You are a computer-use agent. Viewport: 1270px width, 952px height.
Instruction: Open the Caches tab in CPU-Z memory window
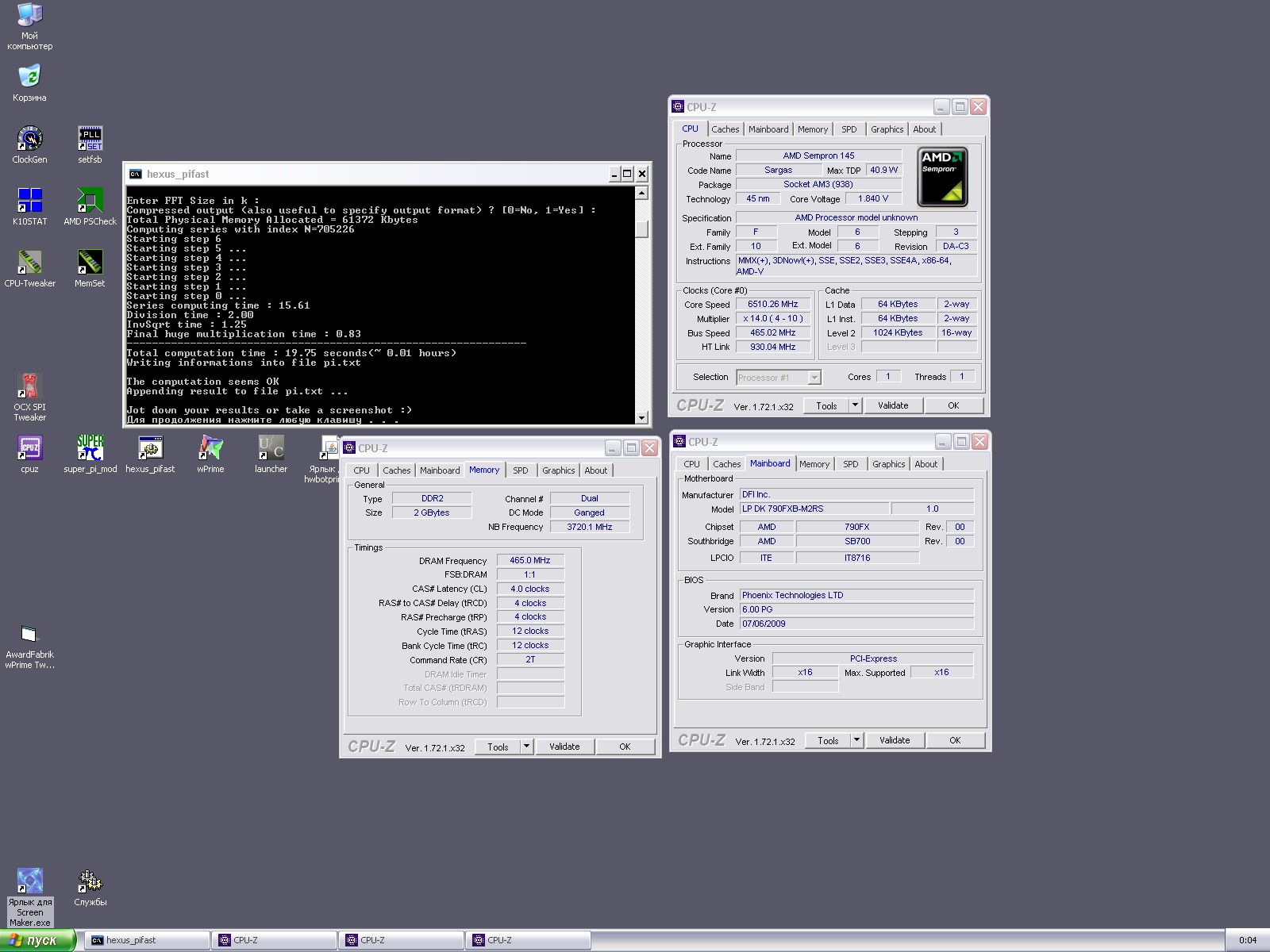[x=396, y=470]
